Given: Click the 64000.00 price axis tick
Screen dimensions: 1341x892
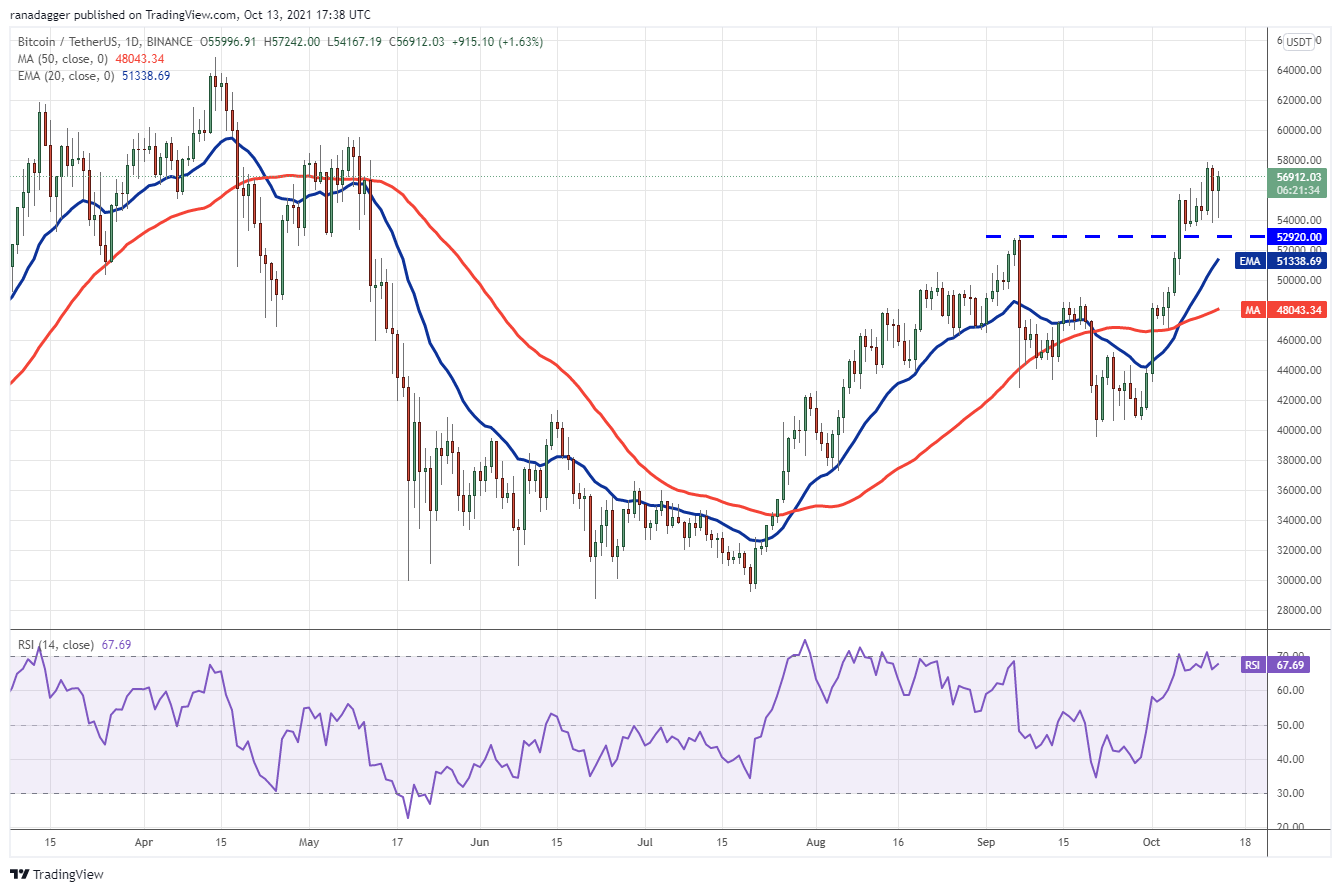Looking at the screenshot, I should [x=1299, y=70].
